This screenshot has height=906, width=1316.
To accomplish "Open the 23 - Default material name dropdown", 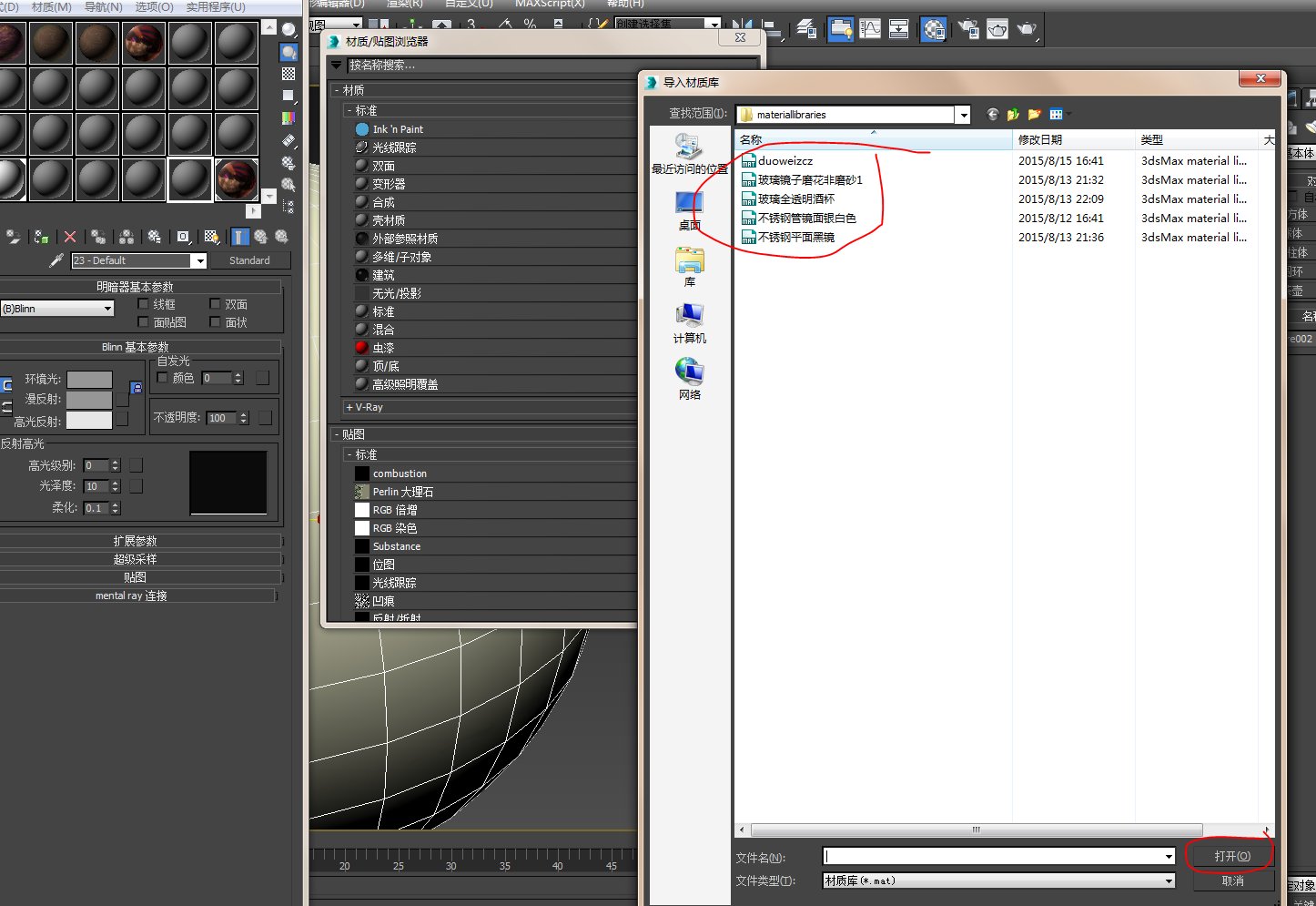I will 199,260.
